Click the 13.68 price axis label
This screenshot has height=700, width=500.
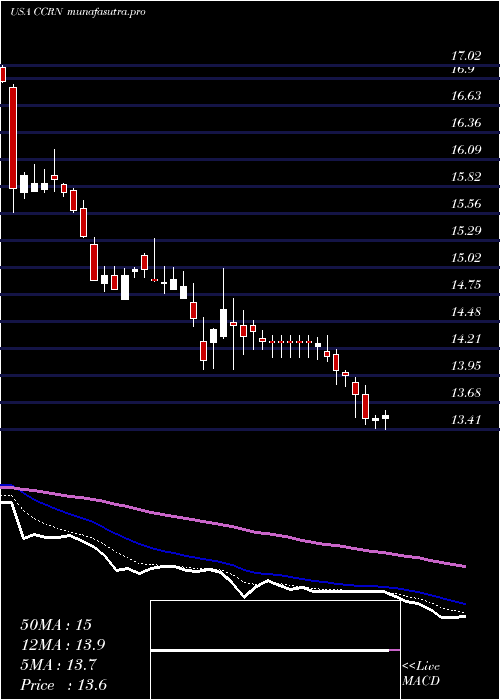[466, 393]
